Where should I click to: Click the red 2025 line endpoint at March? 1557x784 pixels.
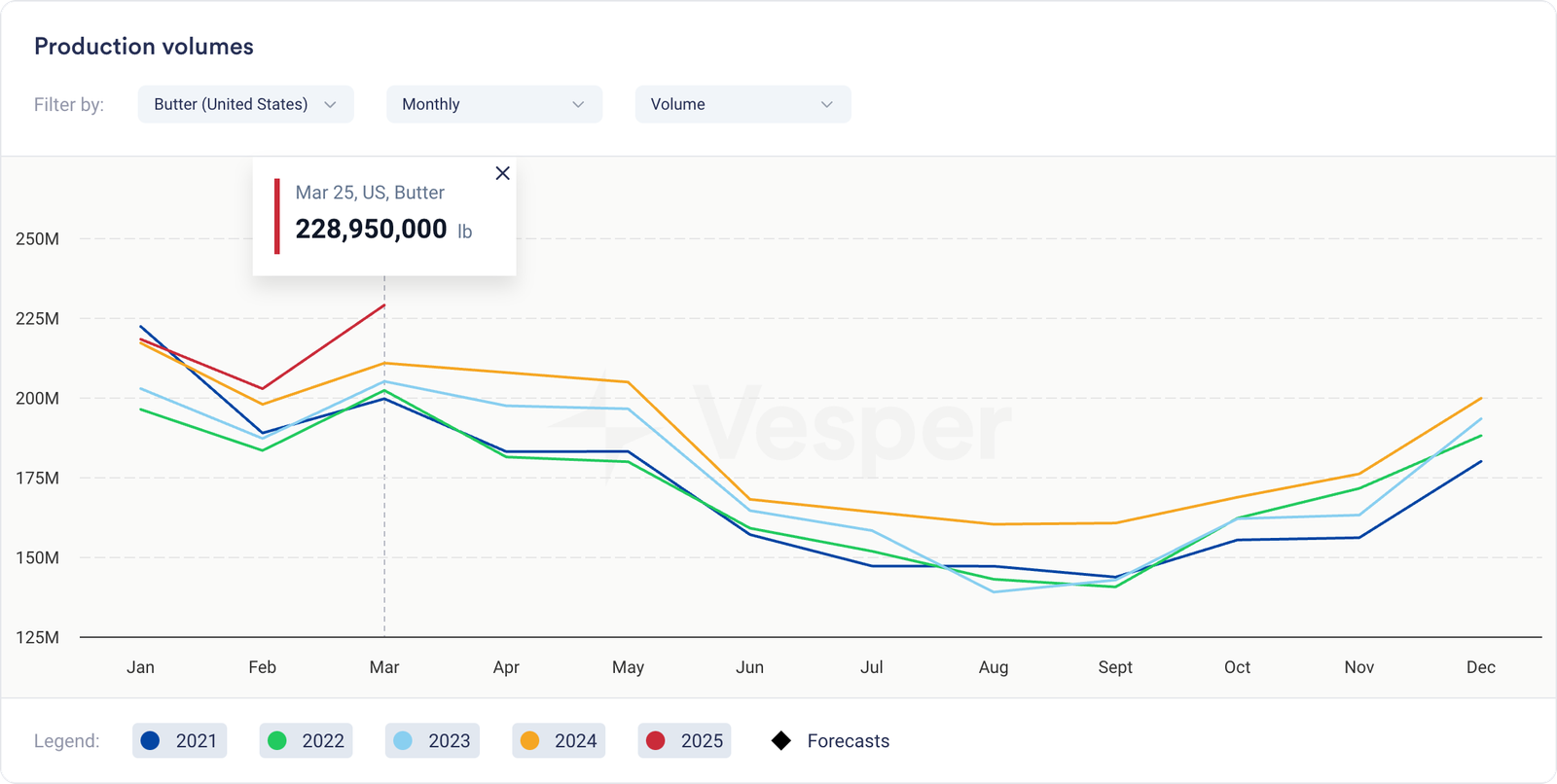tap(384, 305)
